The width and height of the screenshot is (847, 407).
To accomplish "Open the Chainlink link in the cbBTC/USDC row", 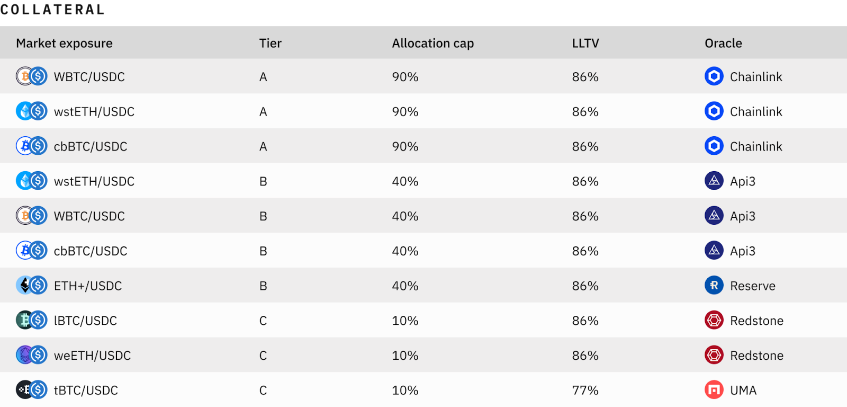I will [756, 146].
